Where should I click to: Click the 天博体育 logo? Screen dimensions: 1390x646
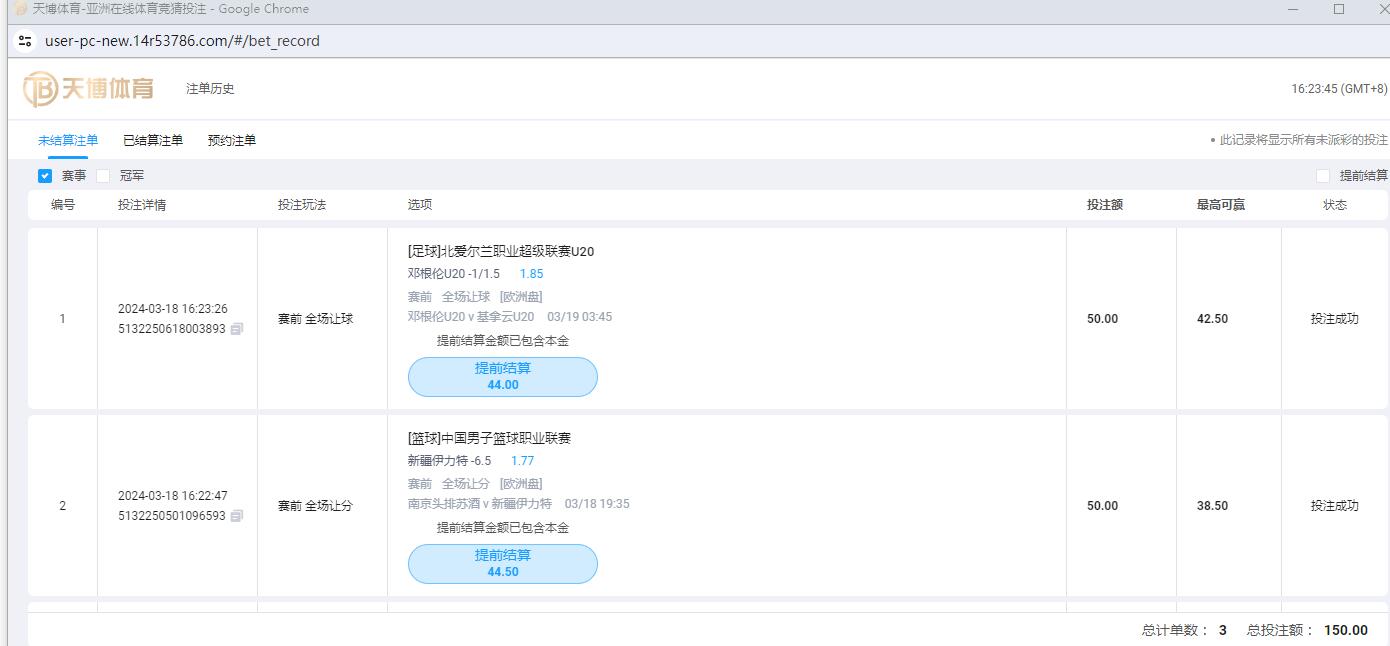tap(88, 89)
